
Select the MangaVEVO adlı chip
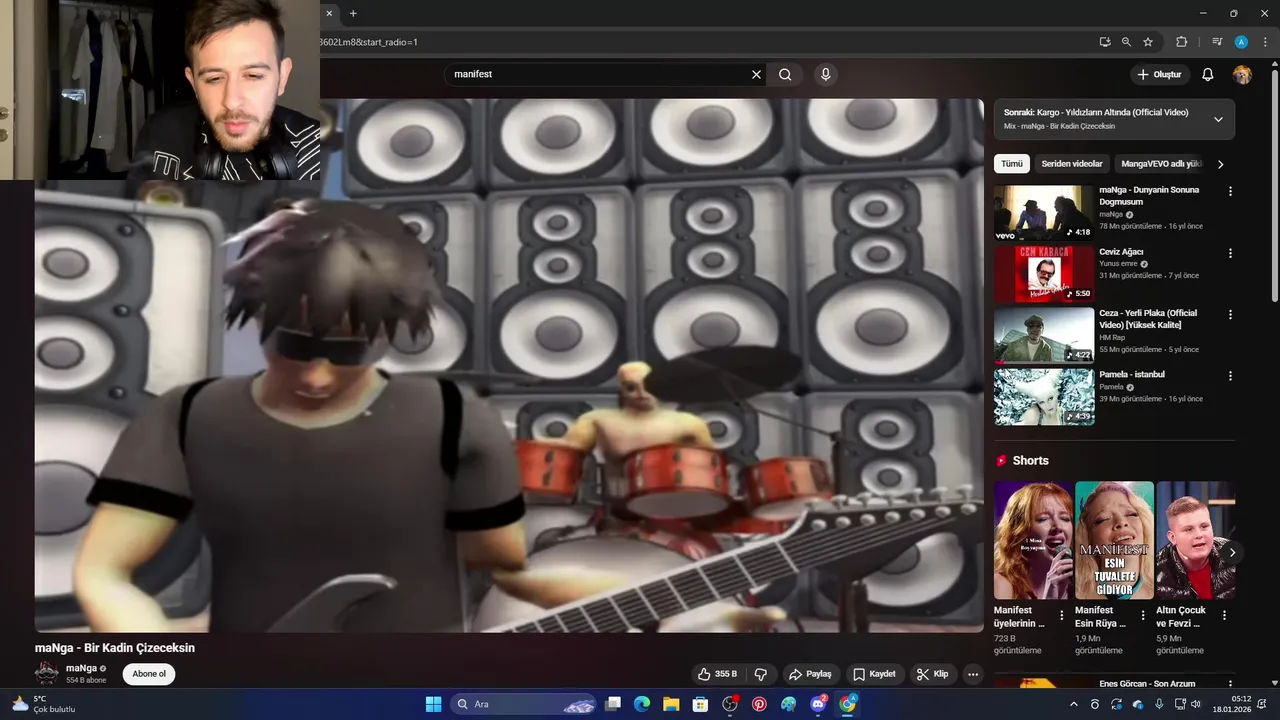pyautogui.click(x=1160, y=164)
